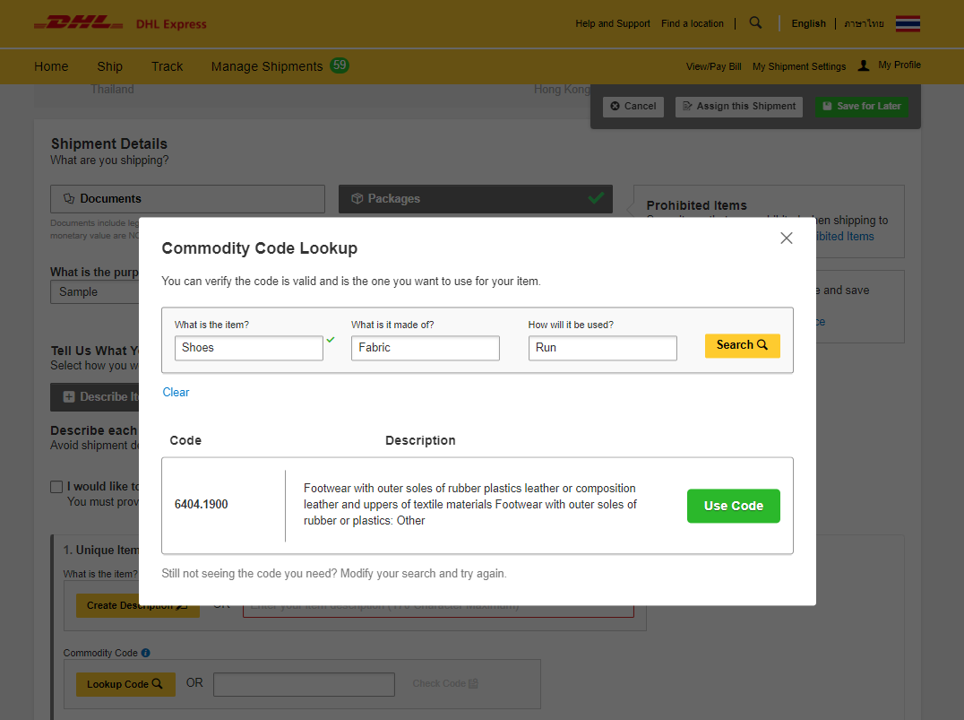Click Find a location link
Viewport: 964px width, 720px height.
click(692, 23)
